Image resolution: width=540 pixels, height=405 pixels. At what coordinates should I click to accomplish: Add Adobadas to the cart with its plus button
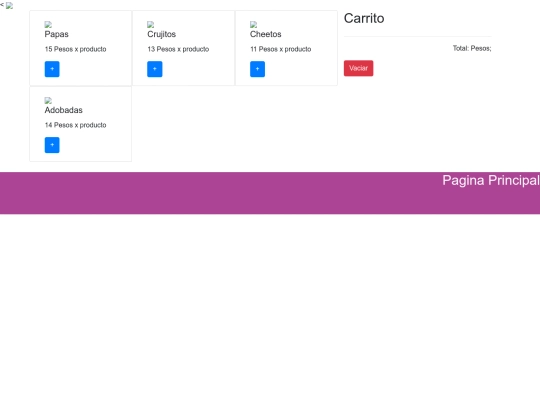[52, 145]
